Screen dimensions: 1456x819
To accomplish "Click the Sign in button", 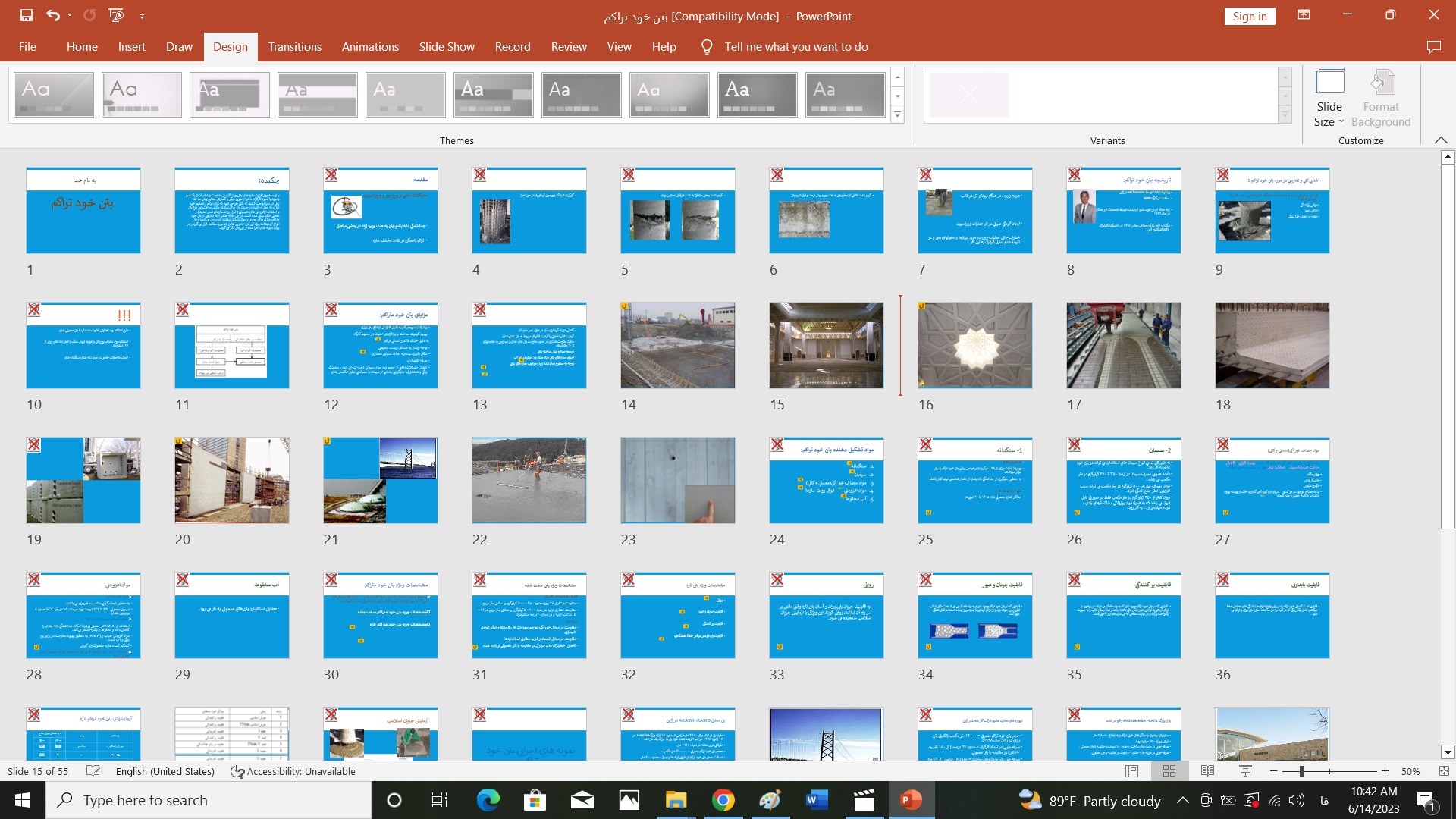I will [1249, 17].
